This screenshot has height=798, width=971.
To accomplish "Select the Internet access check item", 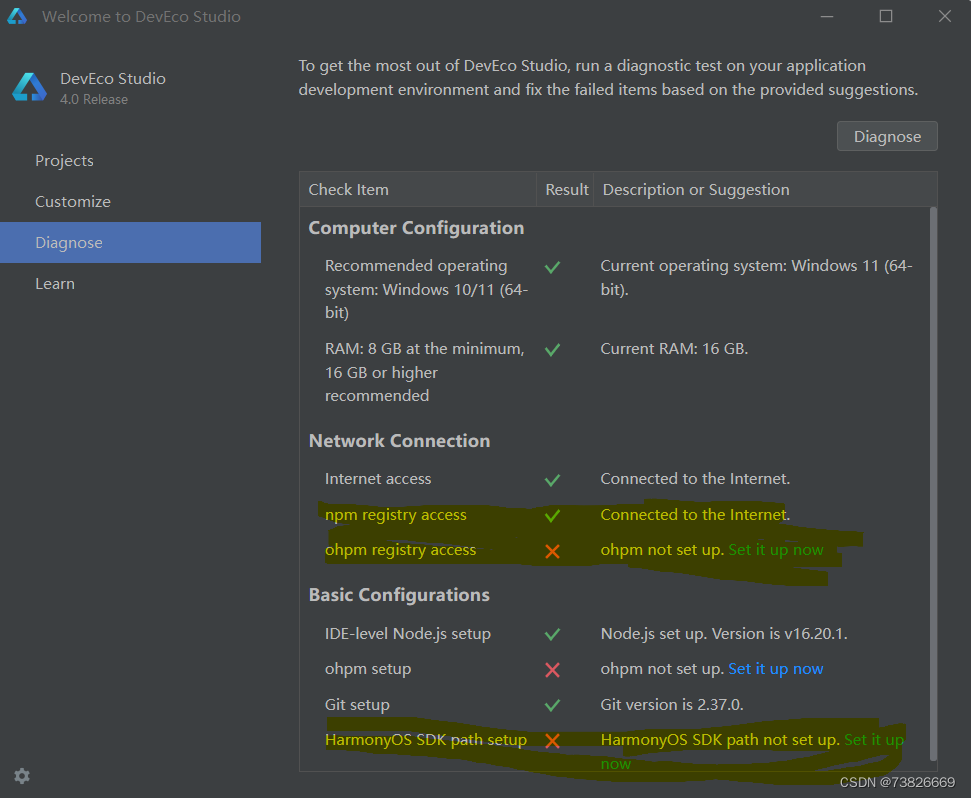I will point(378,479).
